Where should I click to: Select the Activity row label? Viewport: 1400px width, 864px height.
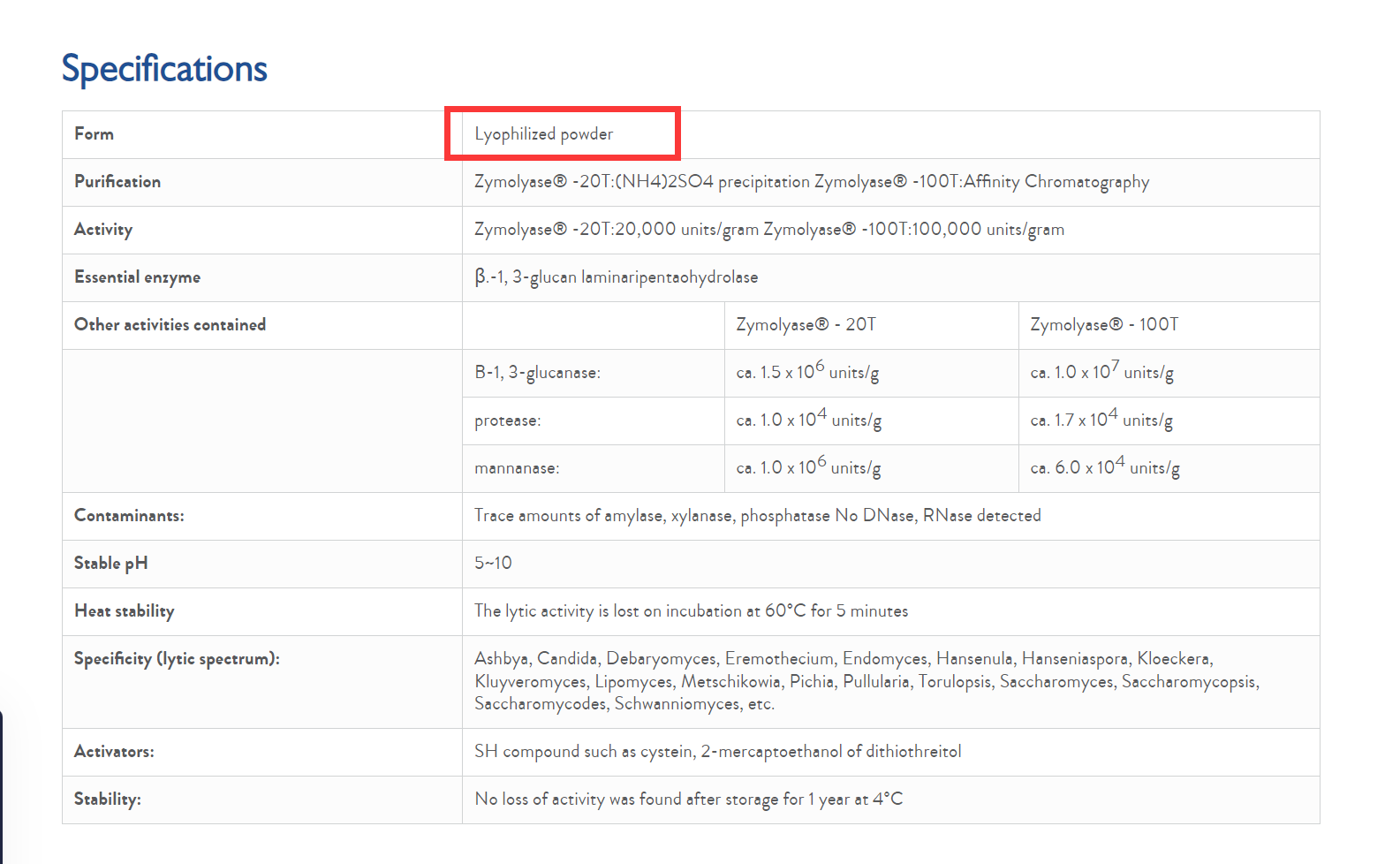[103, 230]
